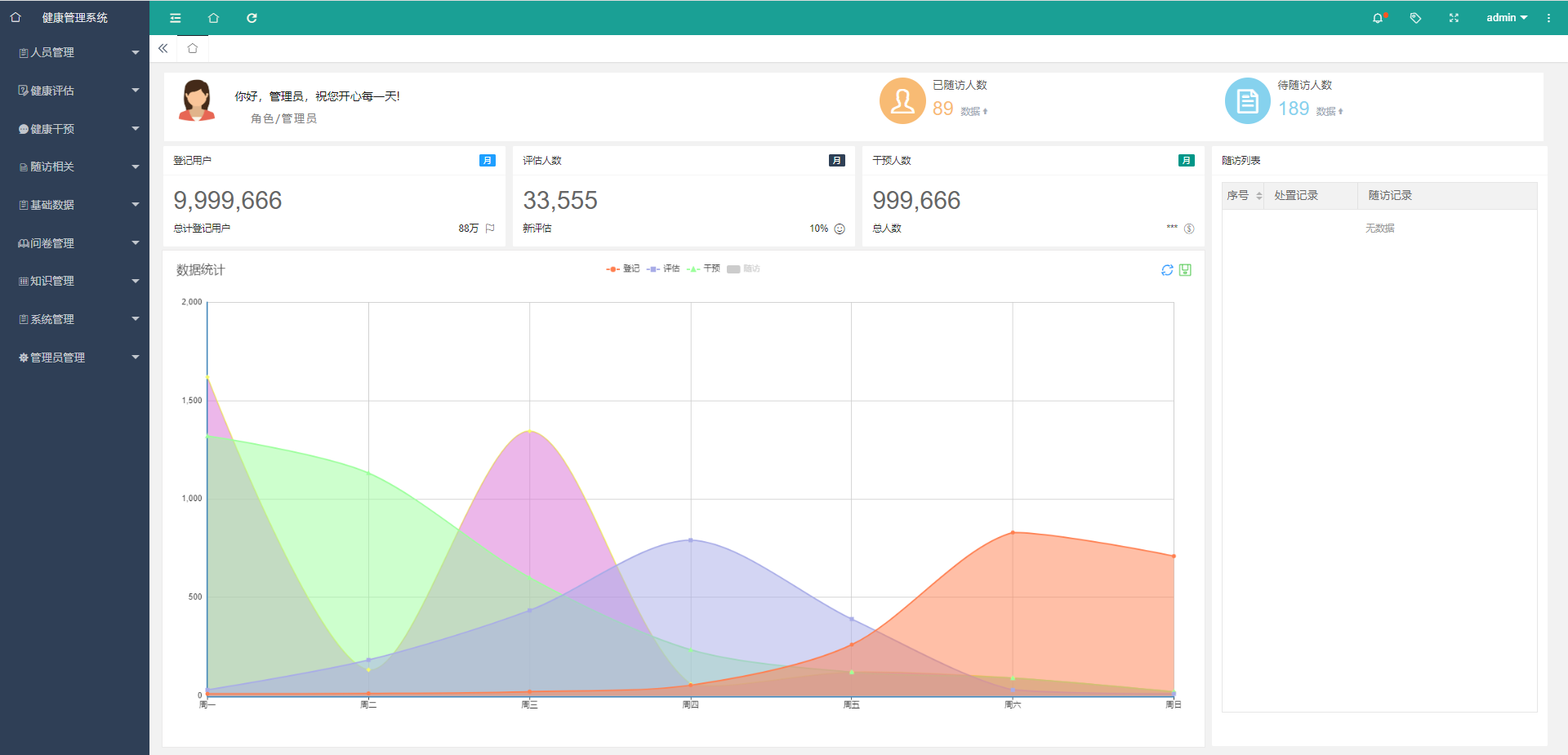Click the double-left arrow tab scroll icon
Viewport: 1568px width, 755px height.
[x=163, y=48]
